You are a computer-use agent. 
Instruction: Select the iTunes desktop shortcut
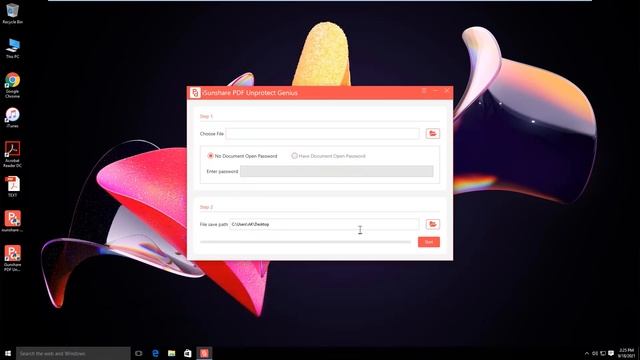coord(13,118)
